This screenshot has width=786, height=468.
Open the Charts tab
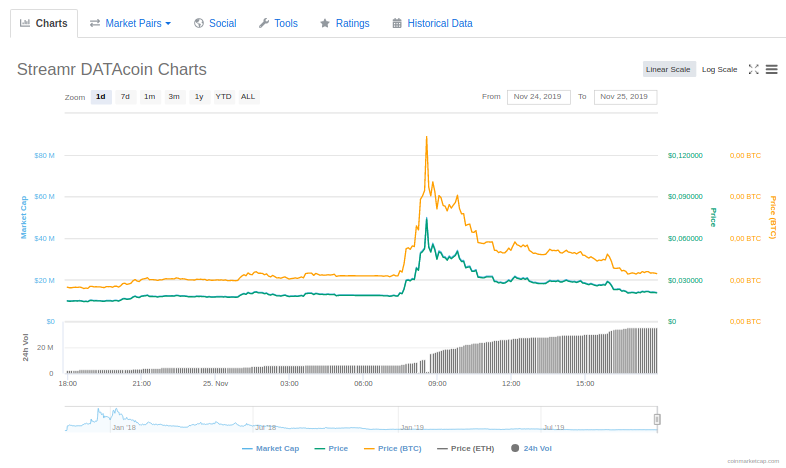[44, 24]
